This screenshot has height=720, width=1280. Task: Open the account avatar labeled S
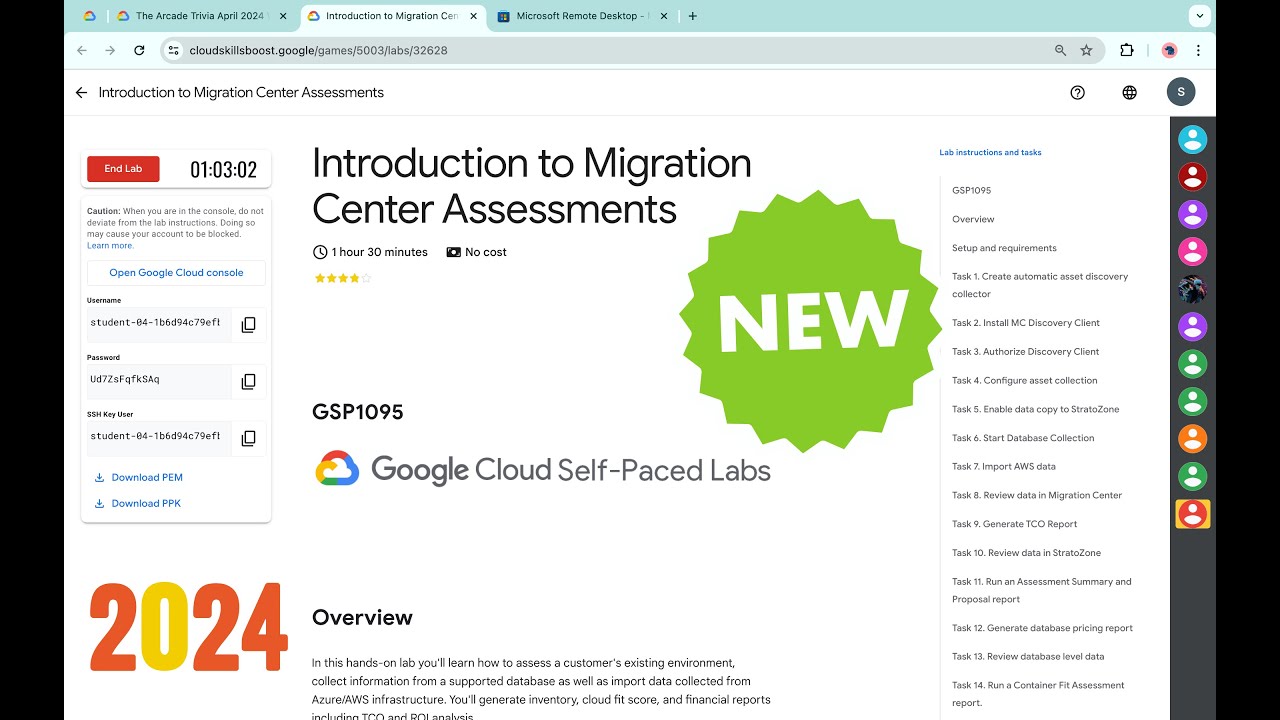click(1181, 92)
